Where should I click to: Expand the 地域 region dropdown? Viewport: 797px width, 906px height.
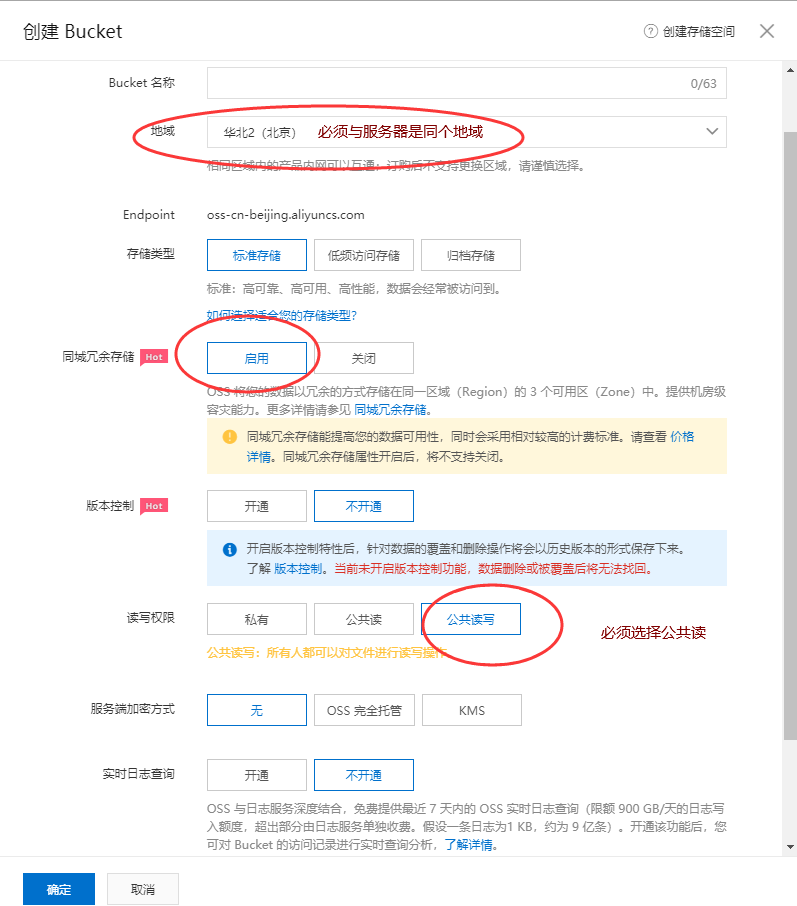712,131
